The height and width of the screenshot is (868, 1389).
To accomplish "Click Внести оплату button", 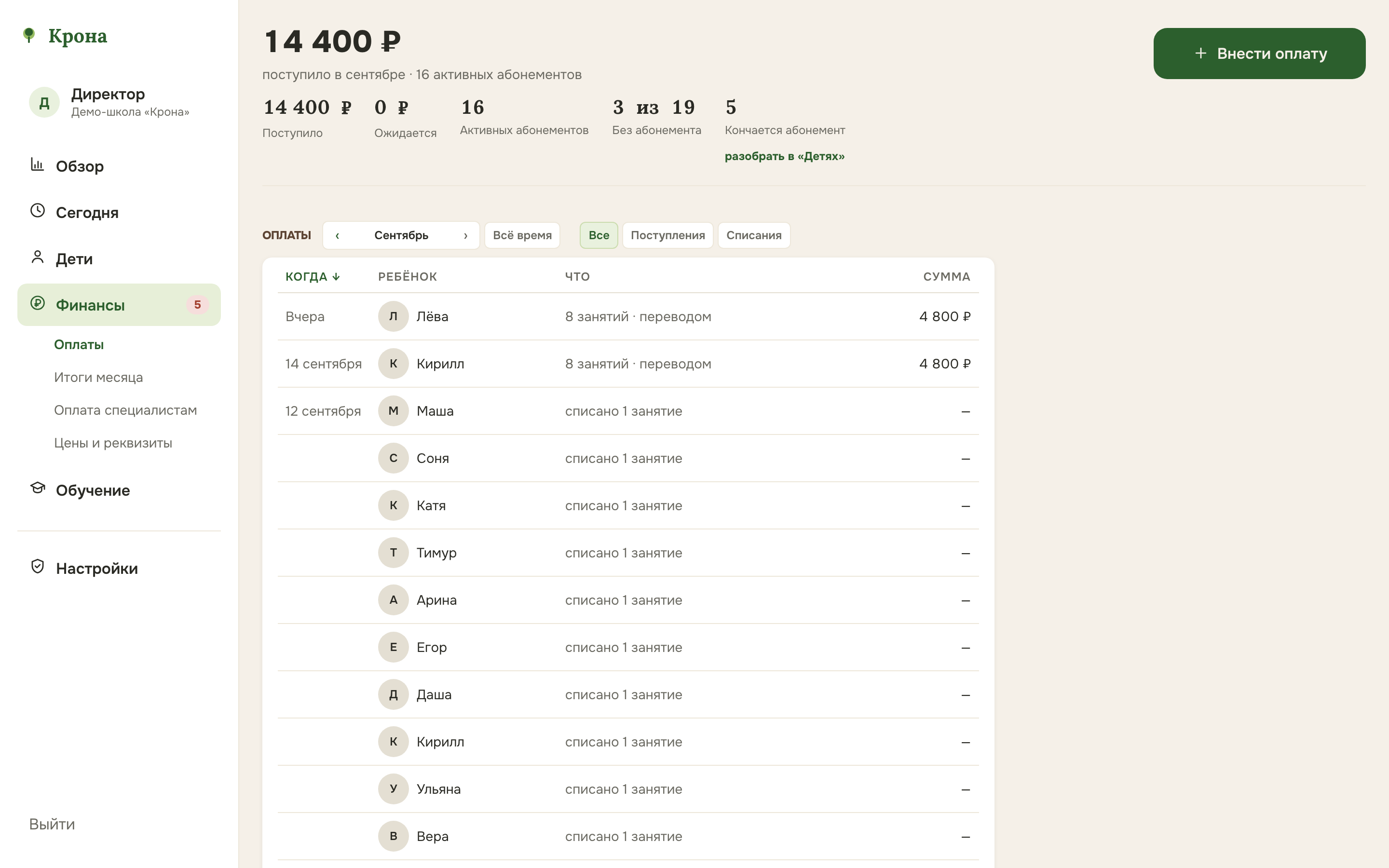I will pyautogui.click(x=1259, y=54).
